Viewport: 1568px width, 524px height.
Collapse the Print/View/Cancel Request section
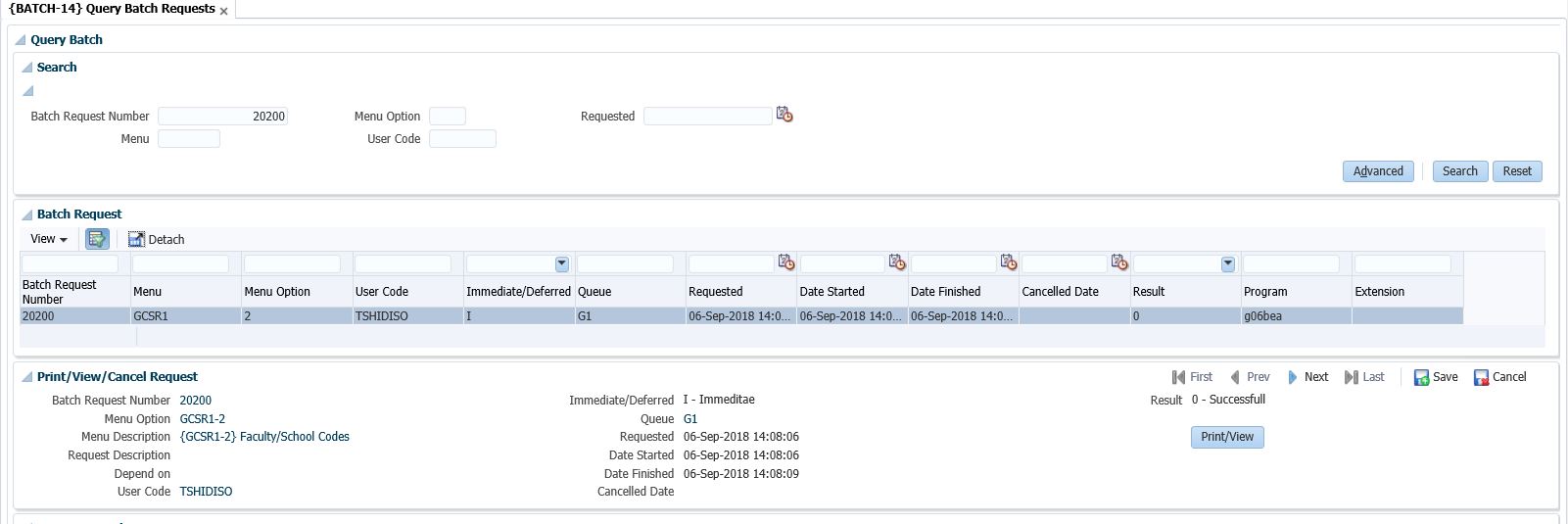(x=27, y=377)
